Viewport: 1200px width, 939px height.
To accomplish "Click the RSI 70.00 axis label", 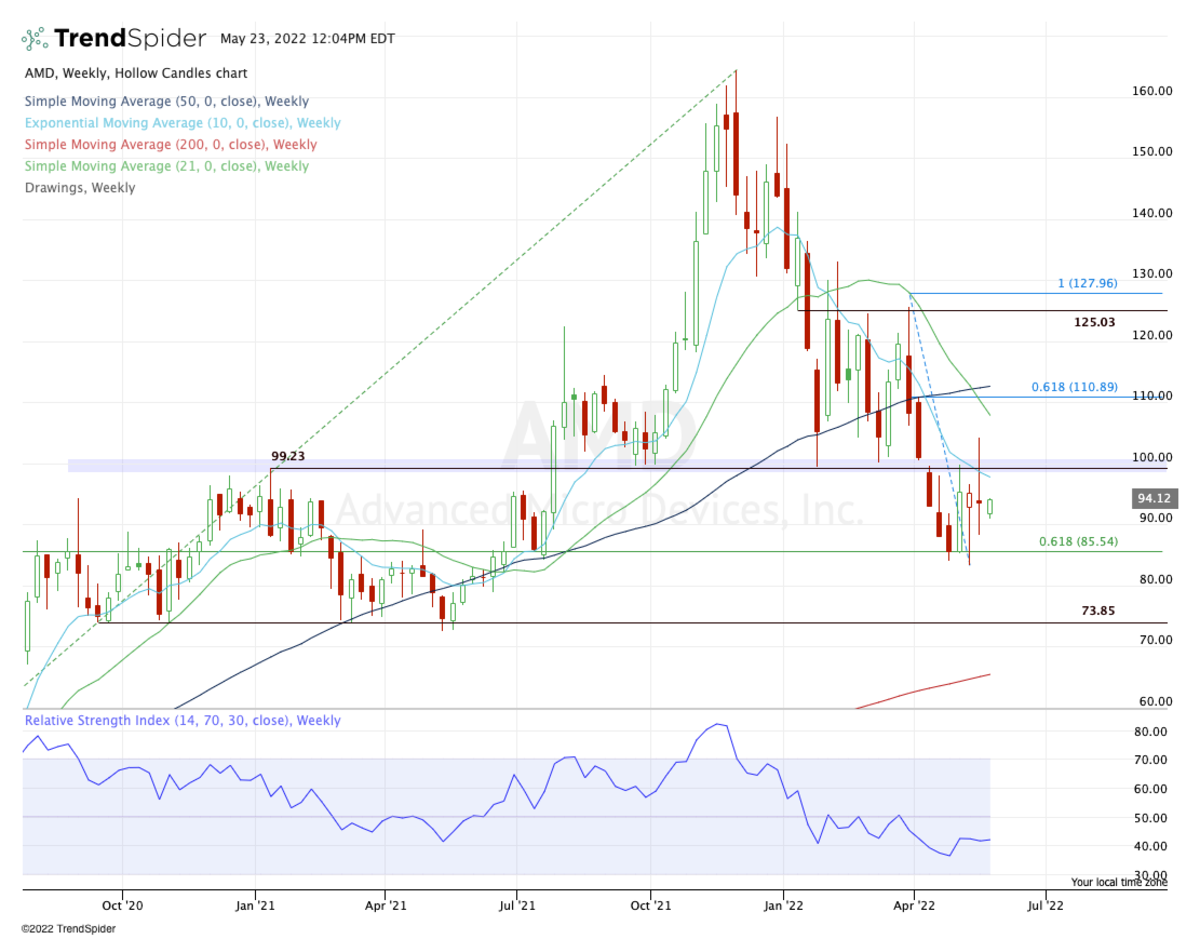I will [1153, 760].
